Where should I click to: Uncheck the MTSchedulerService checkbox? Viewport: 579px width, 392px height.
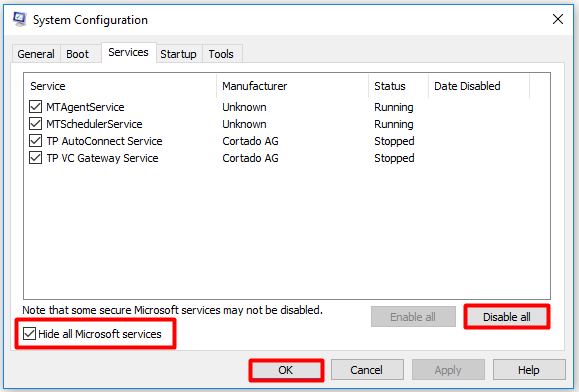35,124
